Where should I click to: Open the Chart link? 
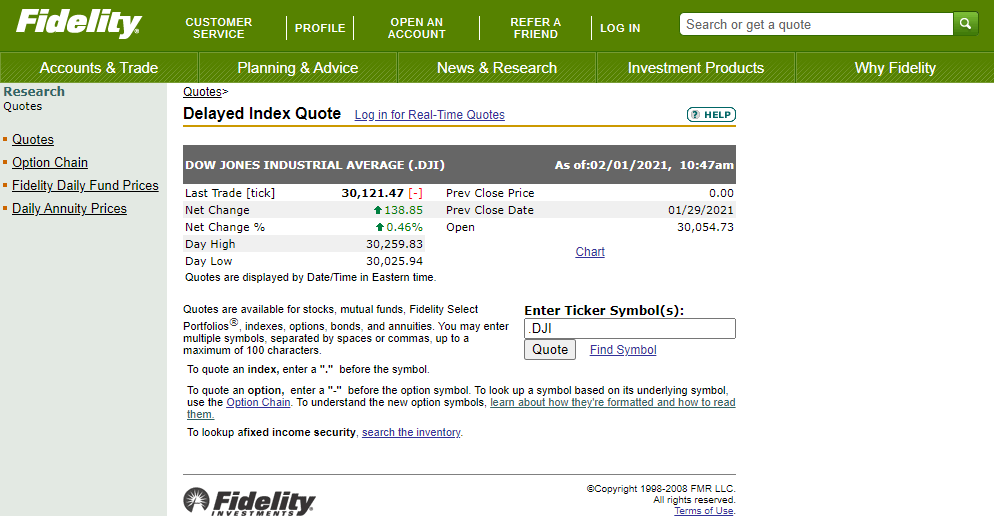(x=590, y=252)
